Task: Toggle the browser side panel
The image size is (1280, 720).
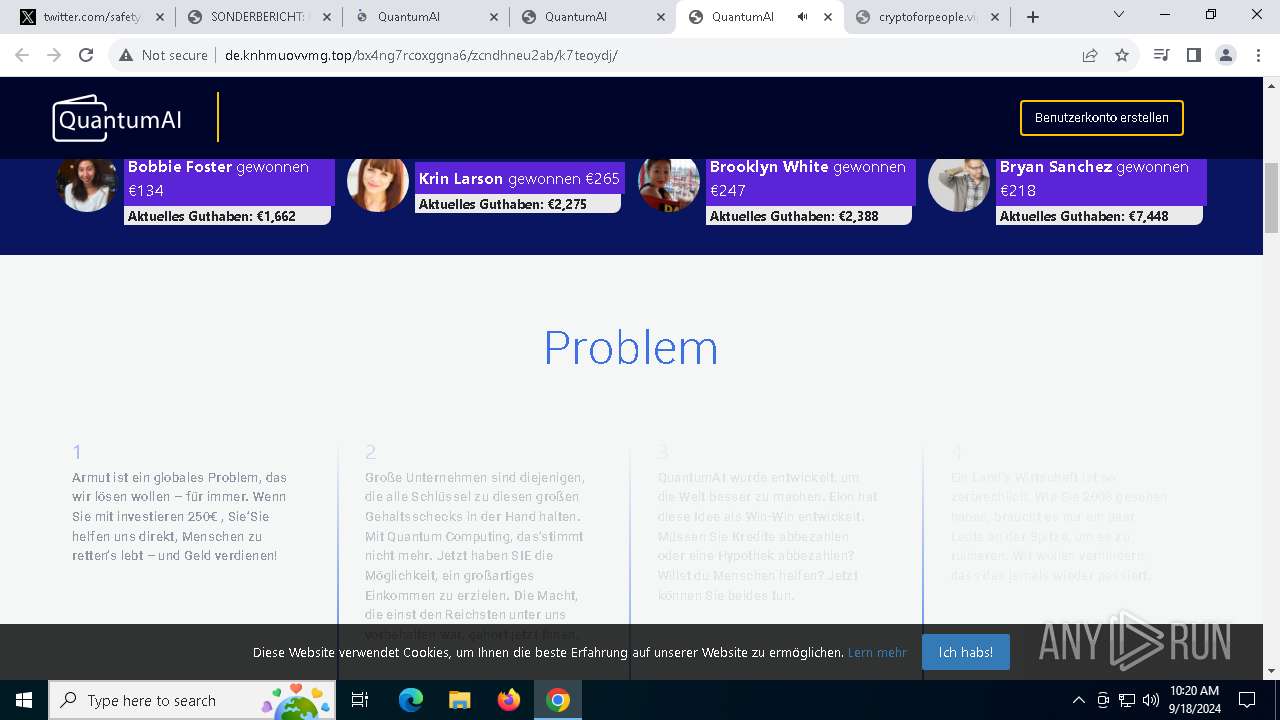Action: (1193, 55)
